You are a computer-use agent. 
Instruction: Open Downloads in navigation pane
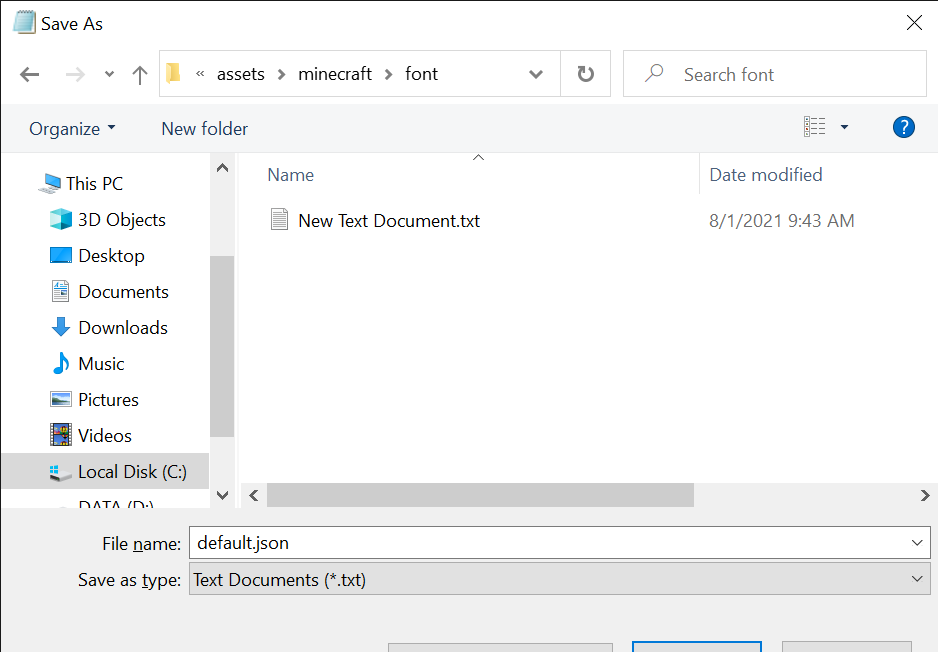[x=123, y=328]
